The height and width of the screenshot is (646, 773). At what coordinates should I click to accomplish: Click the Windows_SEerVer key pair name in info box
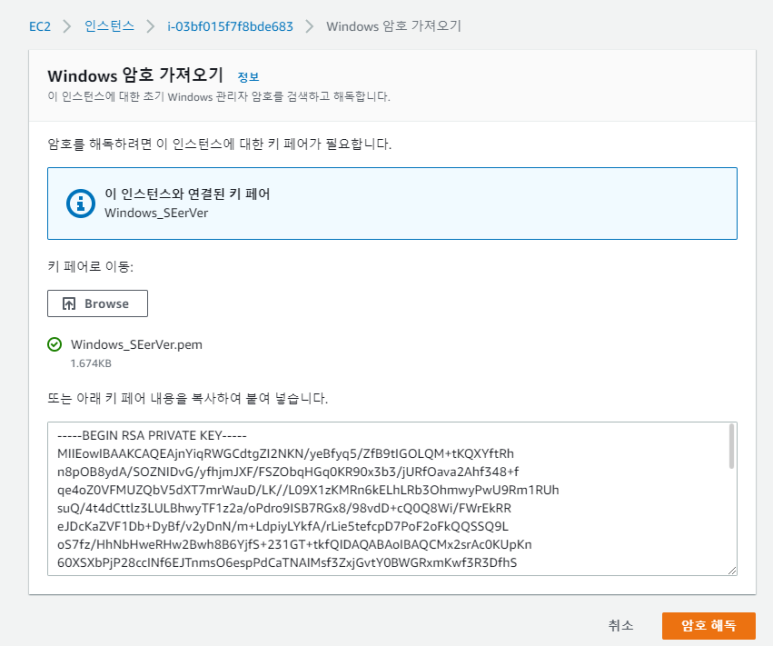[156, 213]
